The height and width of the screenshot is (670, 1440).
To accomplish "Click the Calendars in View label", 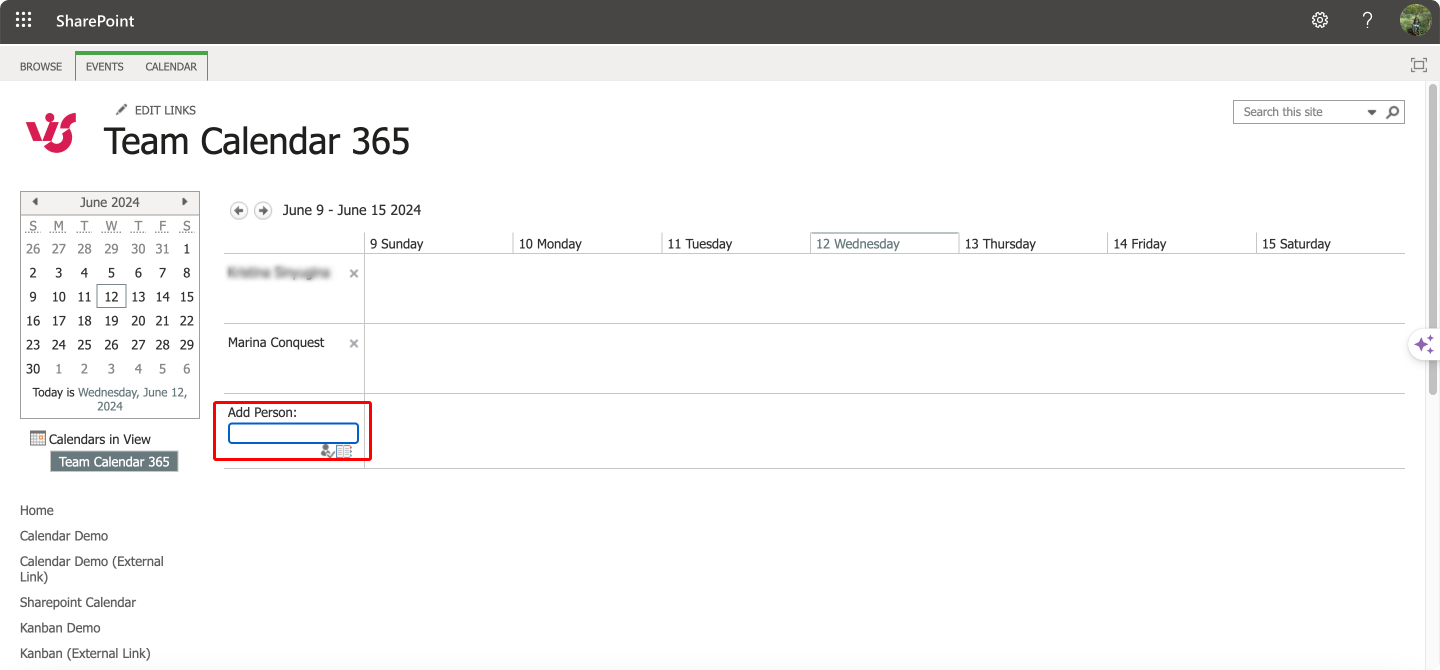I will (100, 439).
